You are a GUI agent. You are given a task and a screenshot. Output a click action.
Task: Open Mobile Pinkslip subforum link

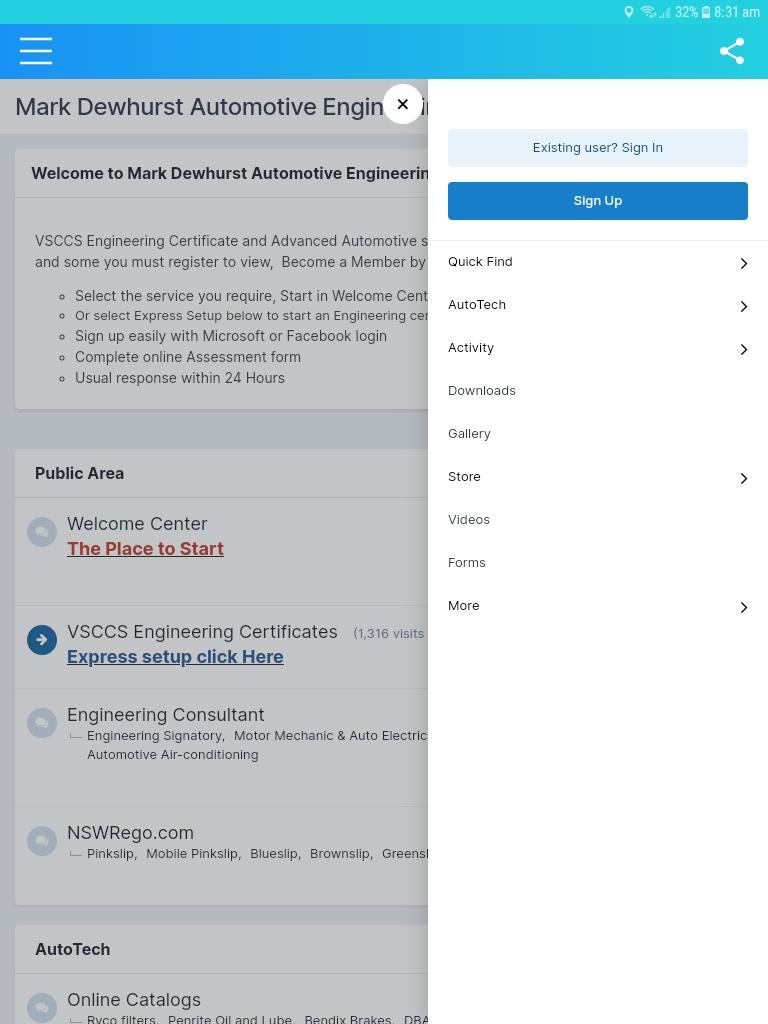(192, 854)
